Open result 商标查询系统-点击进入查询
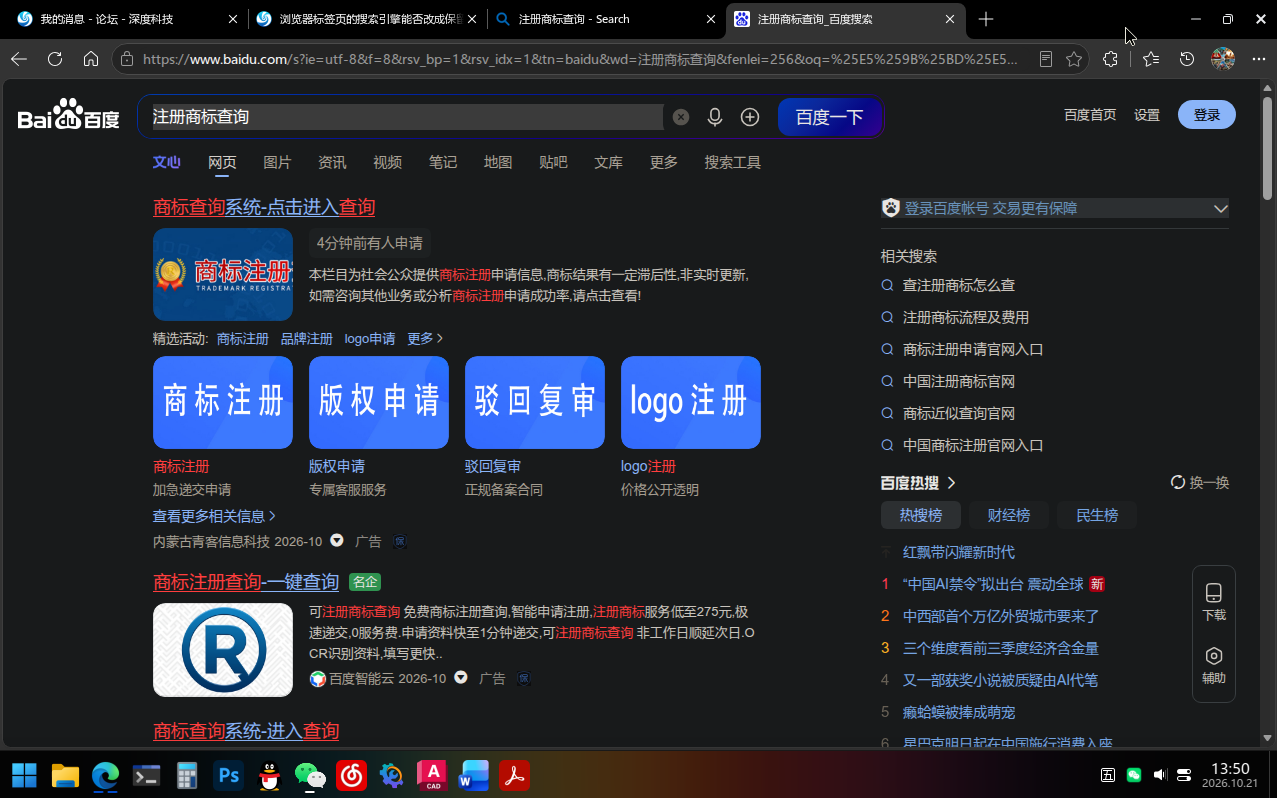 click(264, 207)
